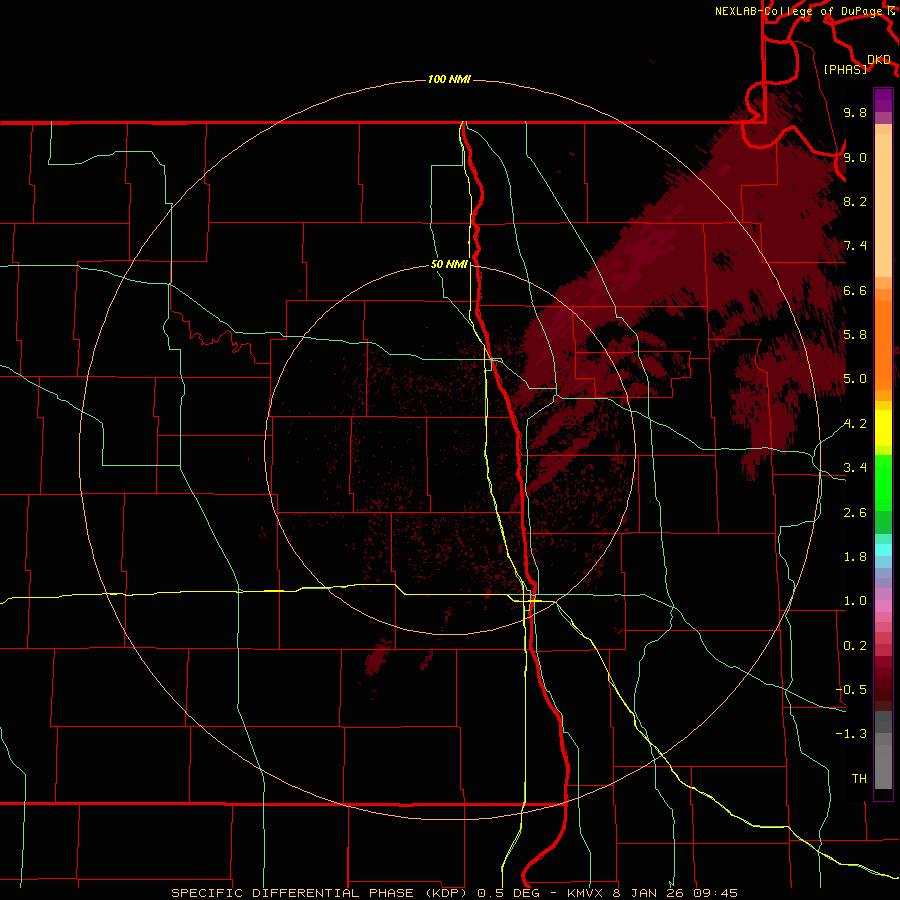Click the 2.6 scale value

pos(855,513)
